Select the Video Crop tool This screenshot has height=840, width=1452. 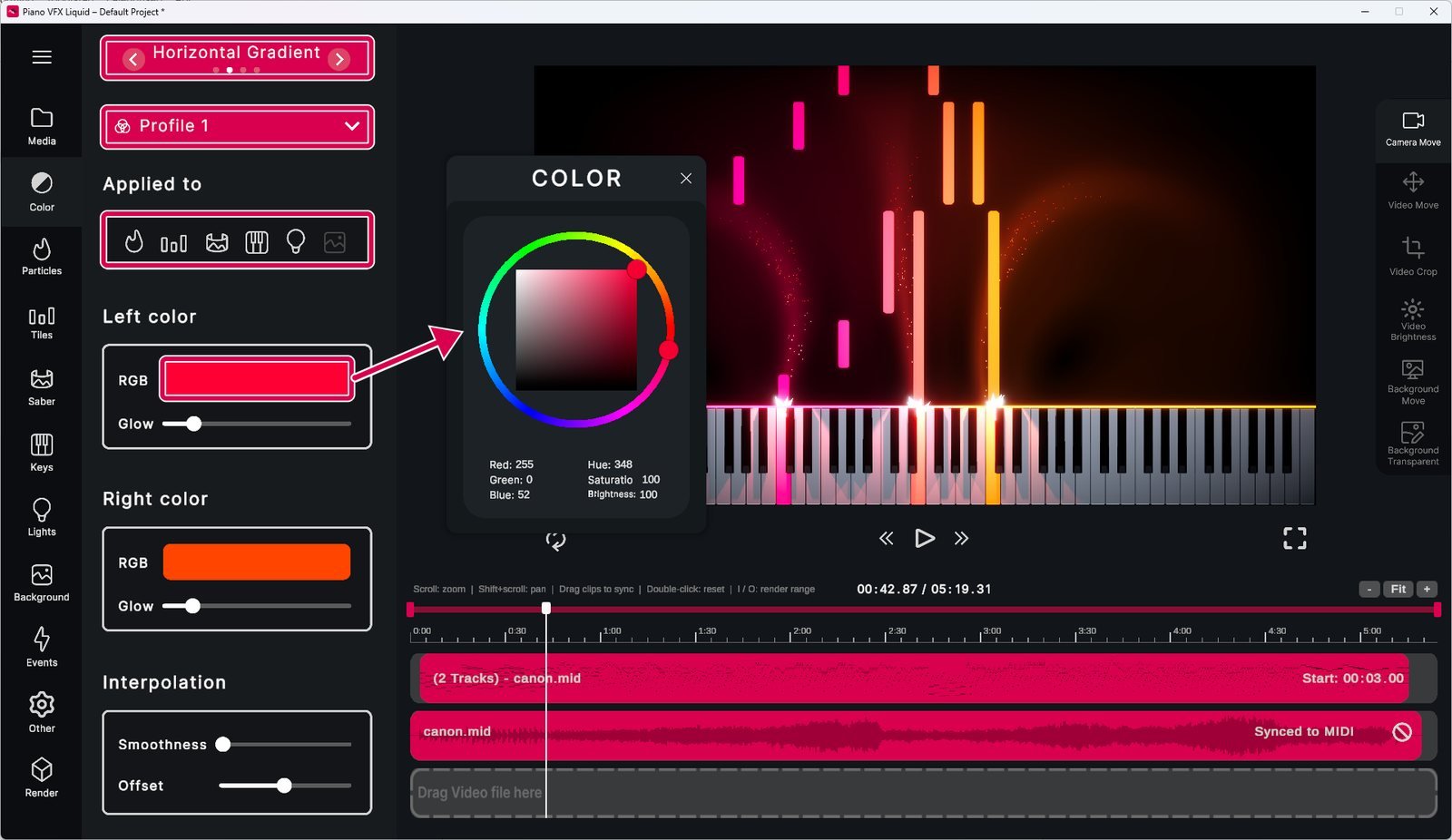click(x=1413, y=256)
